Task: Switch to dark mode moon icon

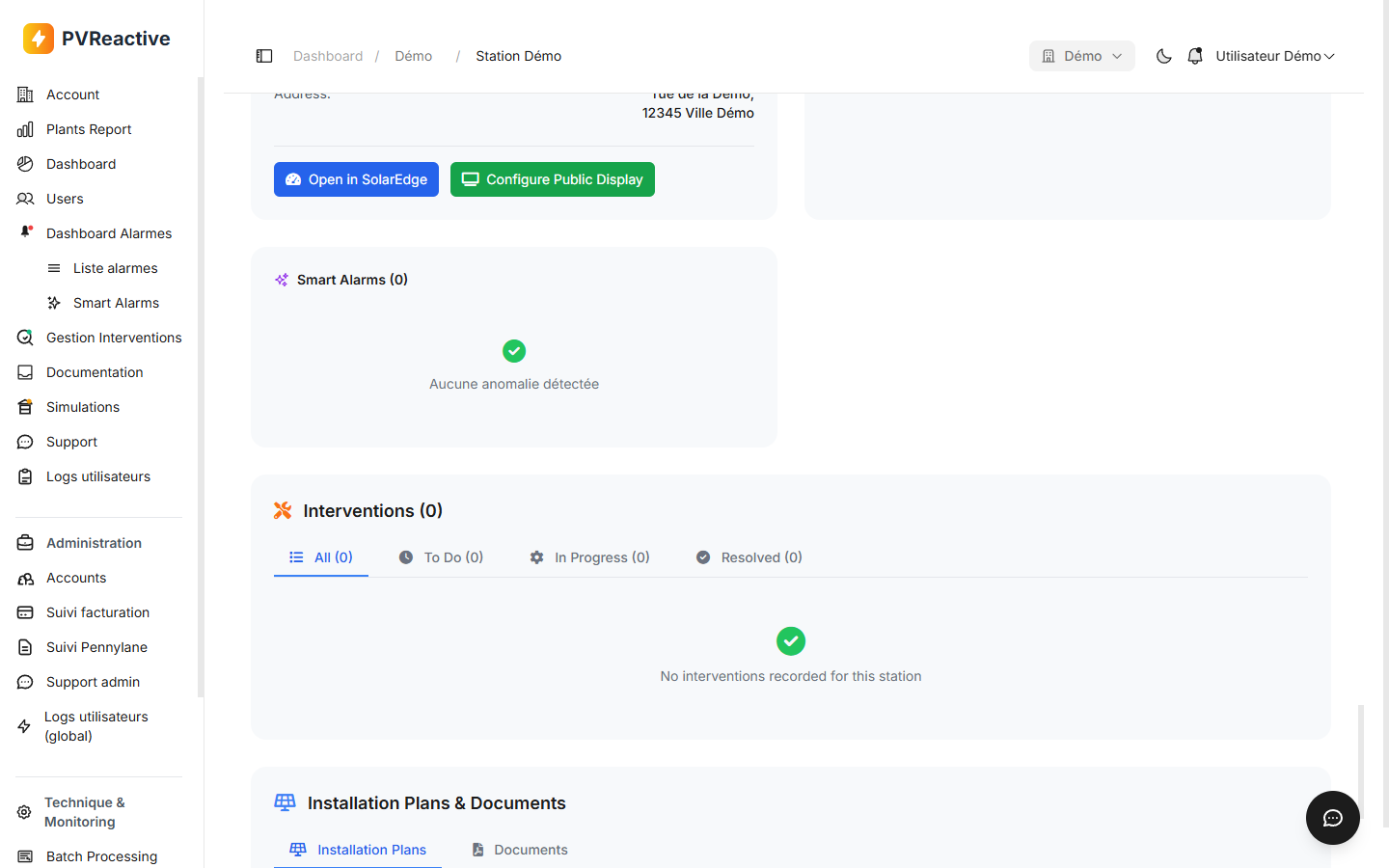Action: [x=1164, y=56]
